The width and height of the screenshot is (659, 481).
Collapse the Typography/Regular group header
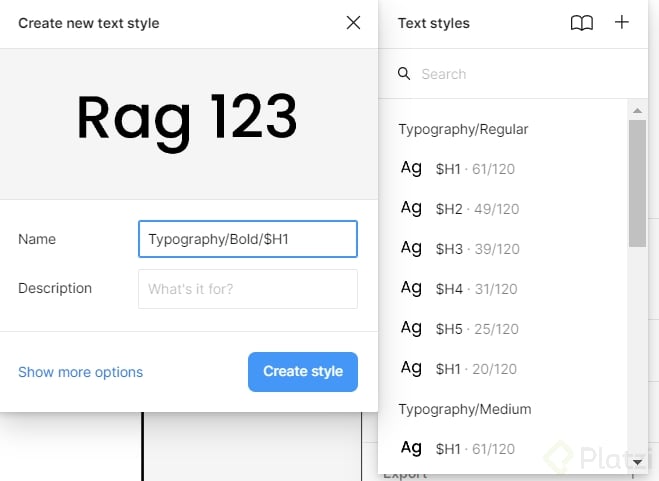coord(463,129)
